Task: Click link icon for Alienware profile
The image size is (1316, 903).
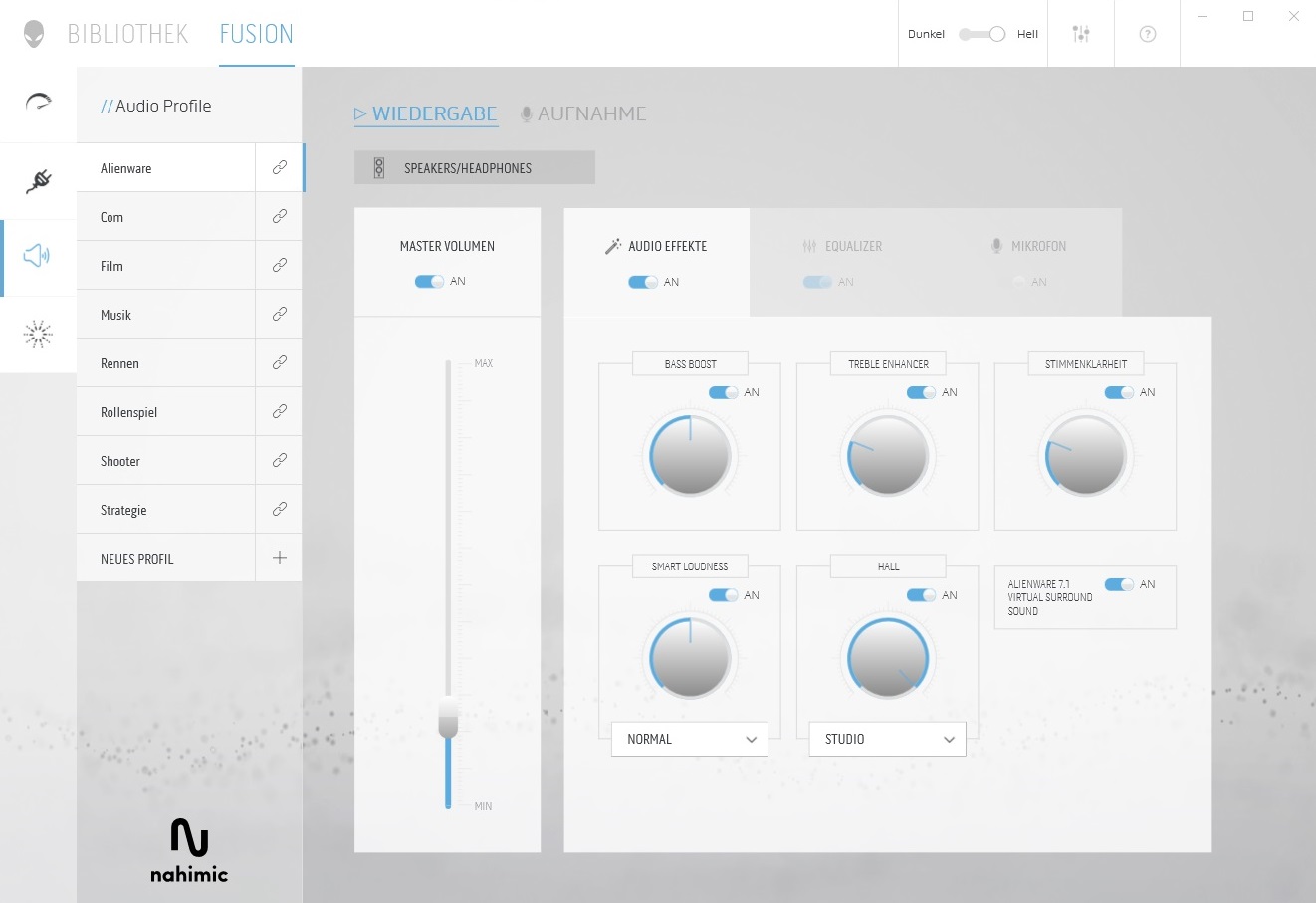Action: point(280,167)
